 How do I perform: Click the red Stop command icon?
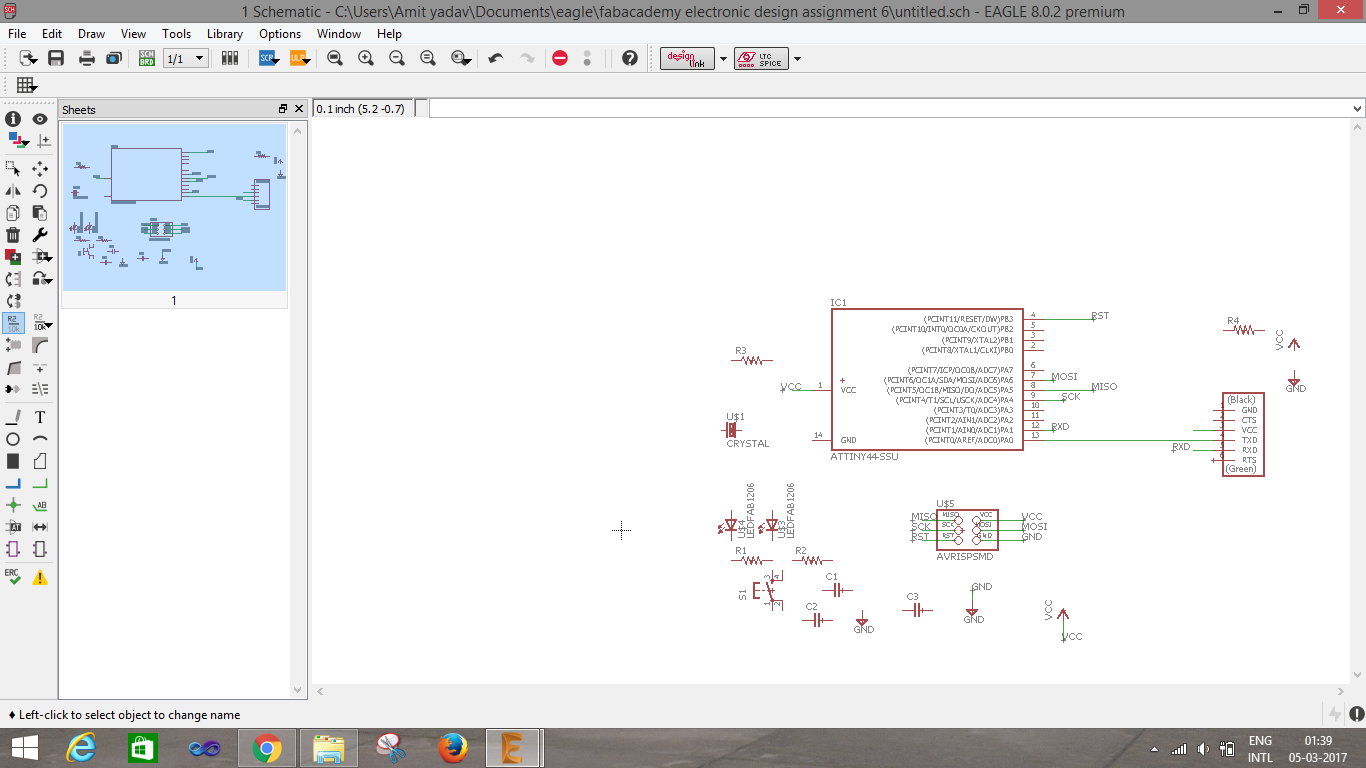pos(560,58)
